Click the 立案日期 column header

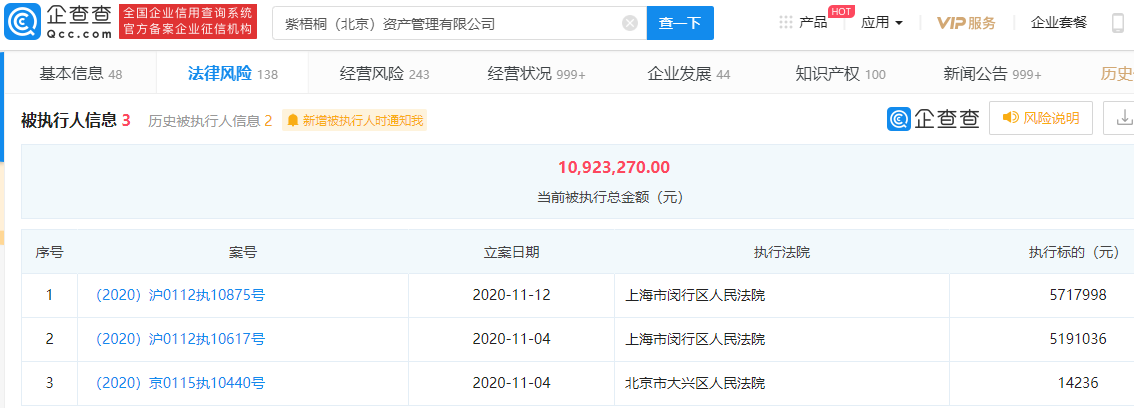pyautogui.click(x=511, y=252)
